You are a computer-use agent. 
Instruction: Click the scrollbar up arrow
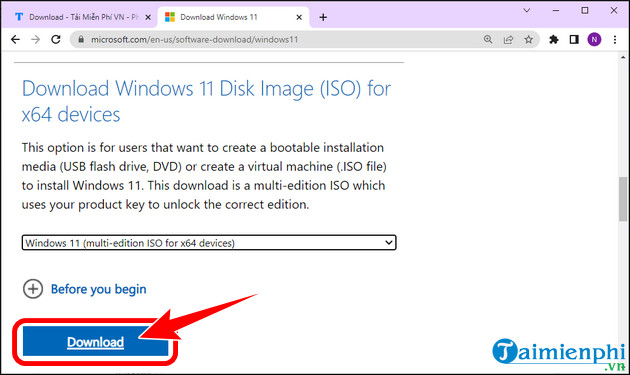point(623,58)
